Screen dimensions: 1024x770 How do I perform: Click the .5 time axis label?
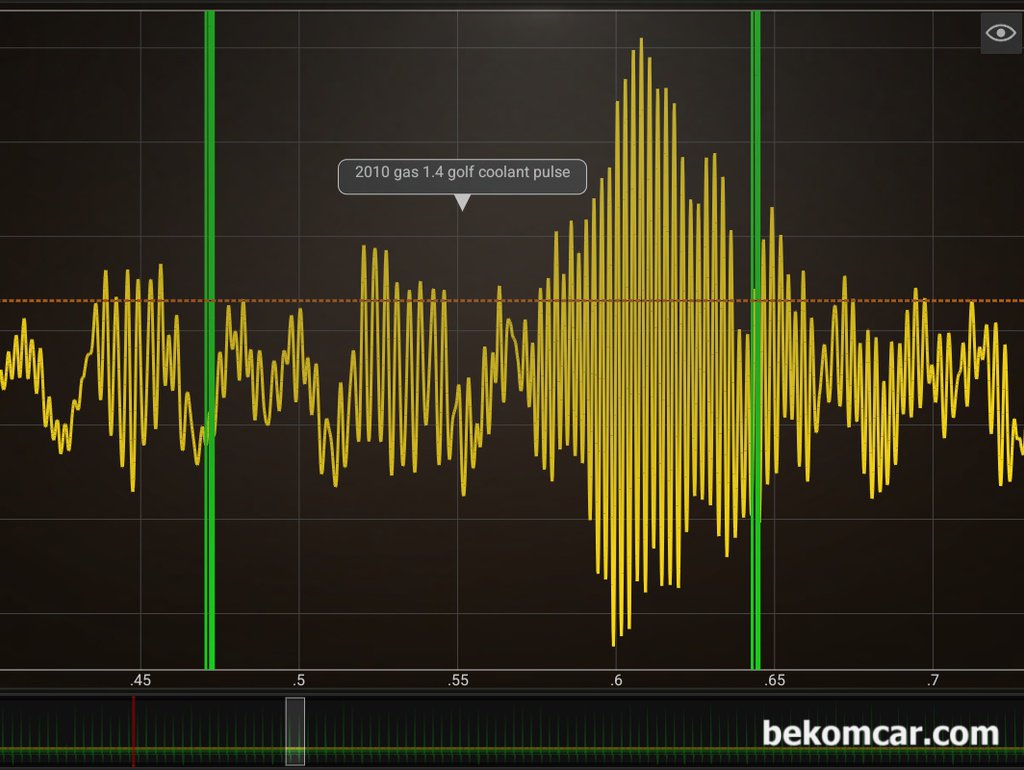point(299,681)
